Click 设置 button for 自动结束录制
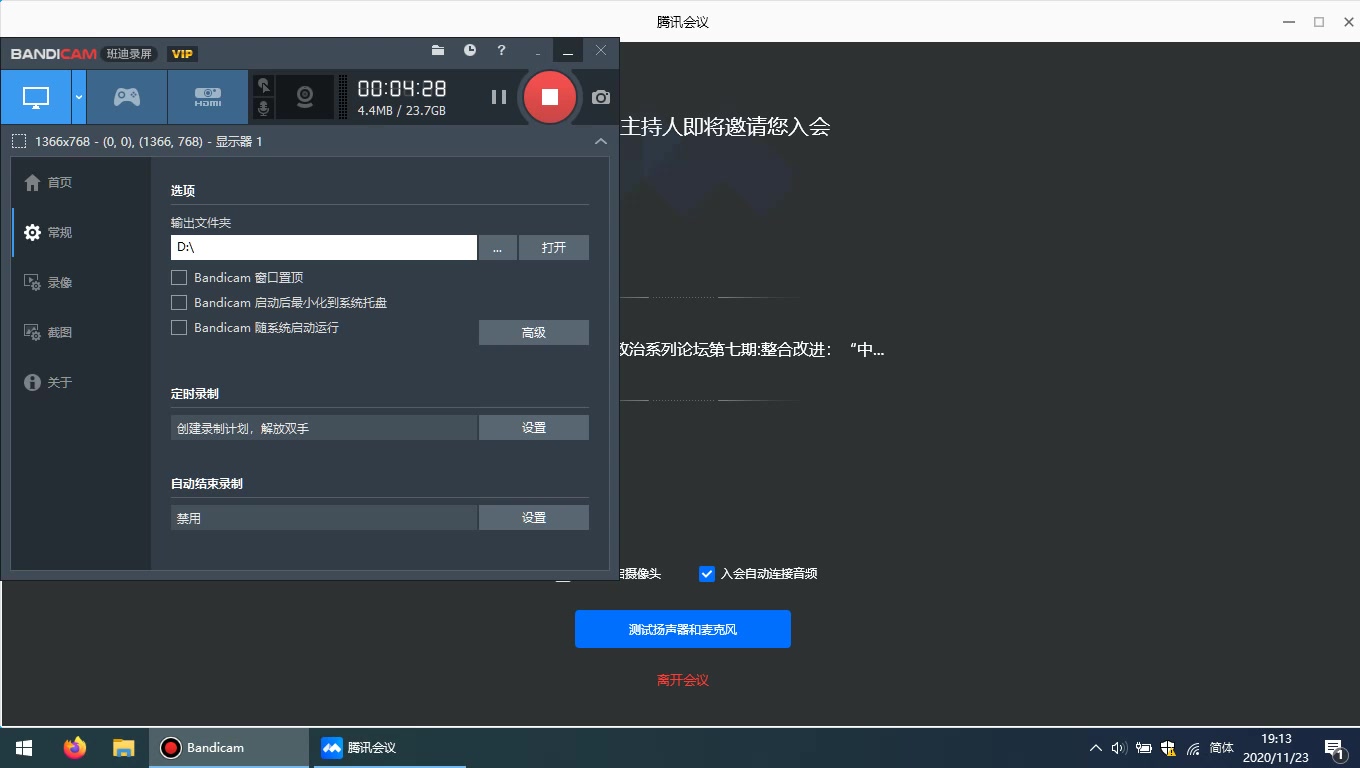1360x768 pixels. (534, 517)
